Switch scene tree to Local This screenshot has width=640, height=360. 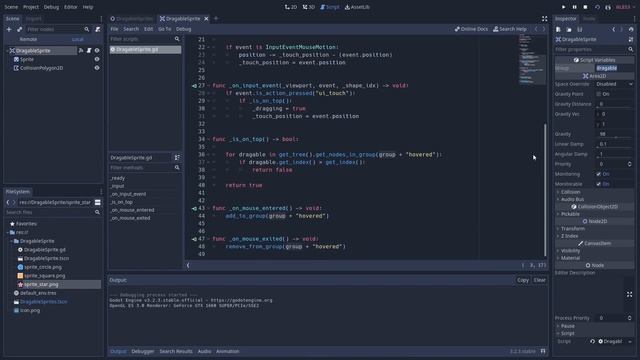[78, 39]
